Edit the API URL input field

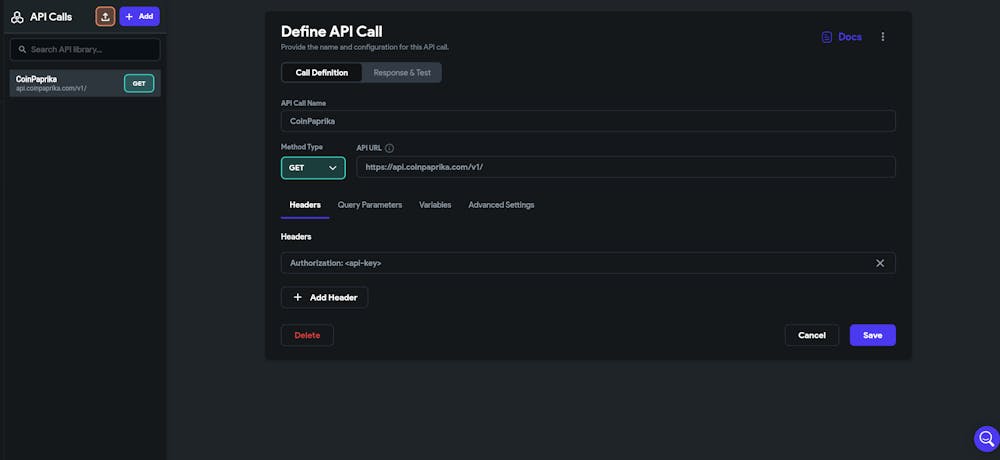click(x=626, y=167)
